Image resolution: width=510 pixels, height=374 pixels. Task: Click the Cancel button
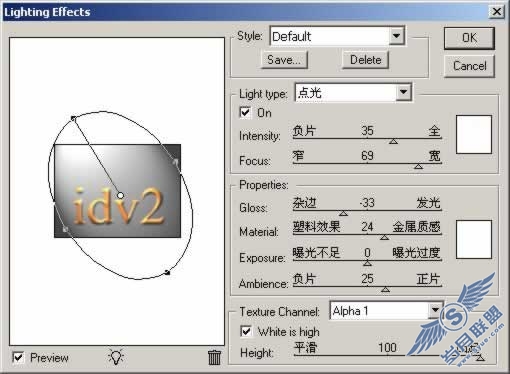(469, 66)
